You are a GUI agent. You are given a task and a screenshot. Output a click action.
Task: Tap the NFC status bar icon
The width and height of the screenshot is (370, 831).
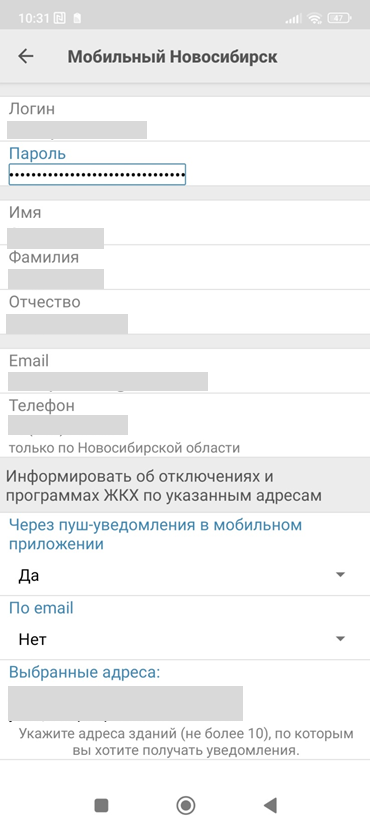[58, 19]
